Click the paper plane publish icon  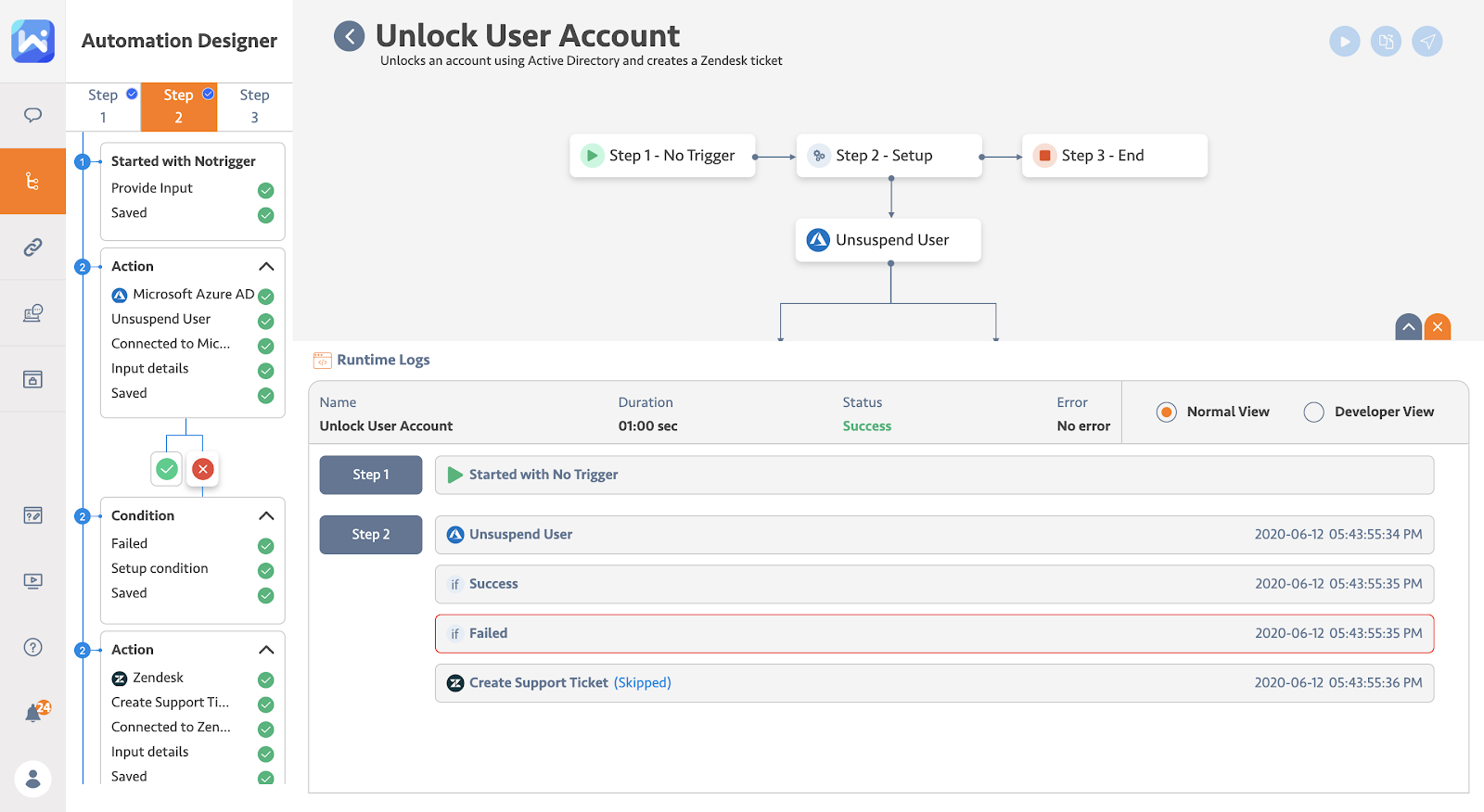click(1426, 42)
